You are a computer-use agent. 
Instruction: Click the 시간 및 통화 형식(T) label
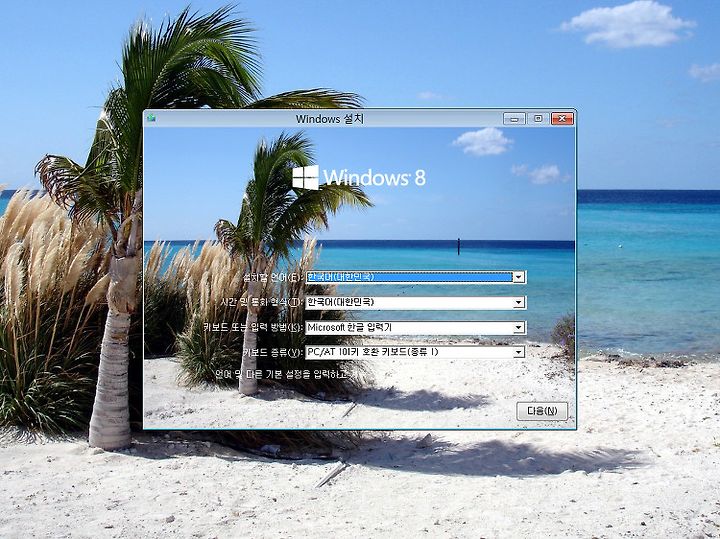262,303
